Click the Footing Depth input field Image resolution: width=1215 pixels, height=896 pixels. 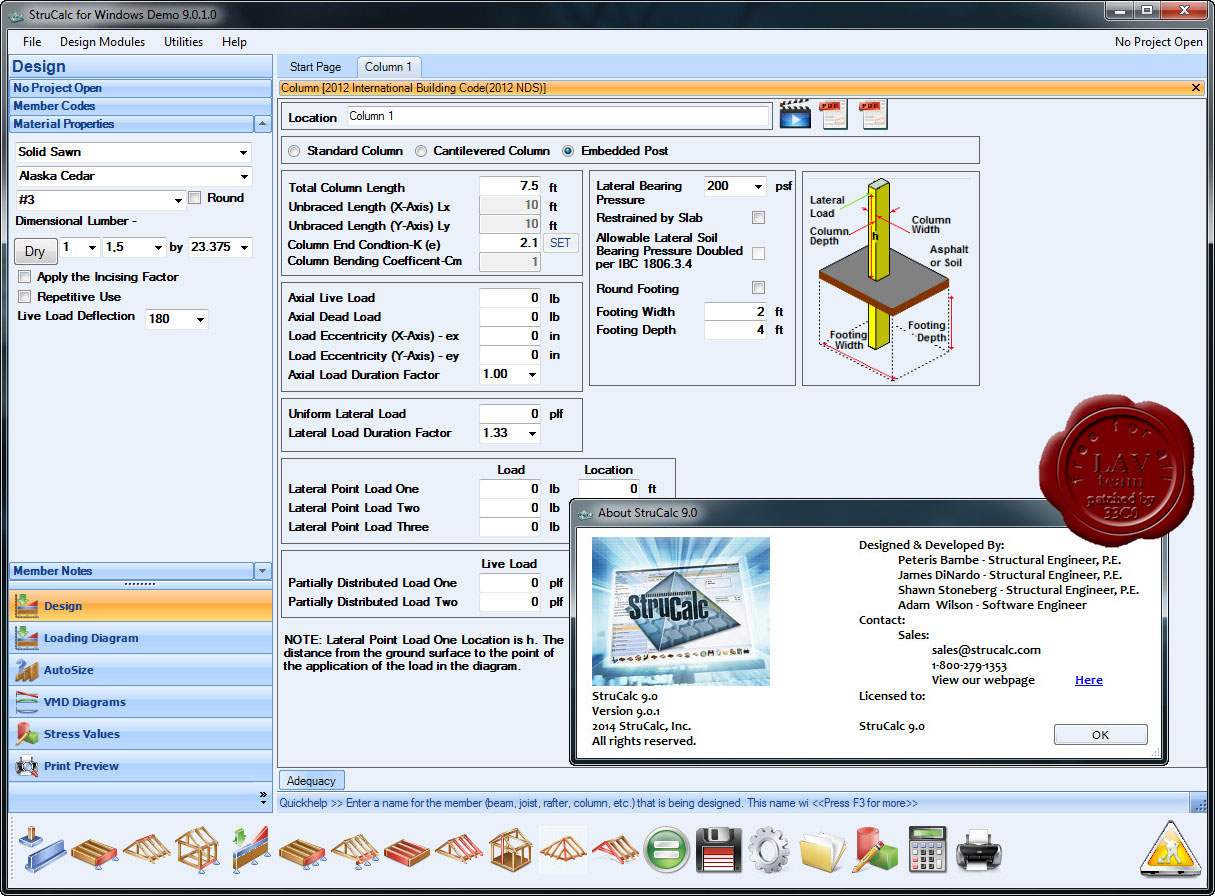735,330
